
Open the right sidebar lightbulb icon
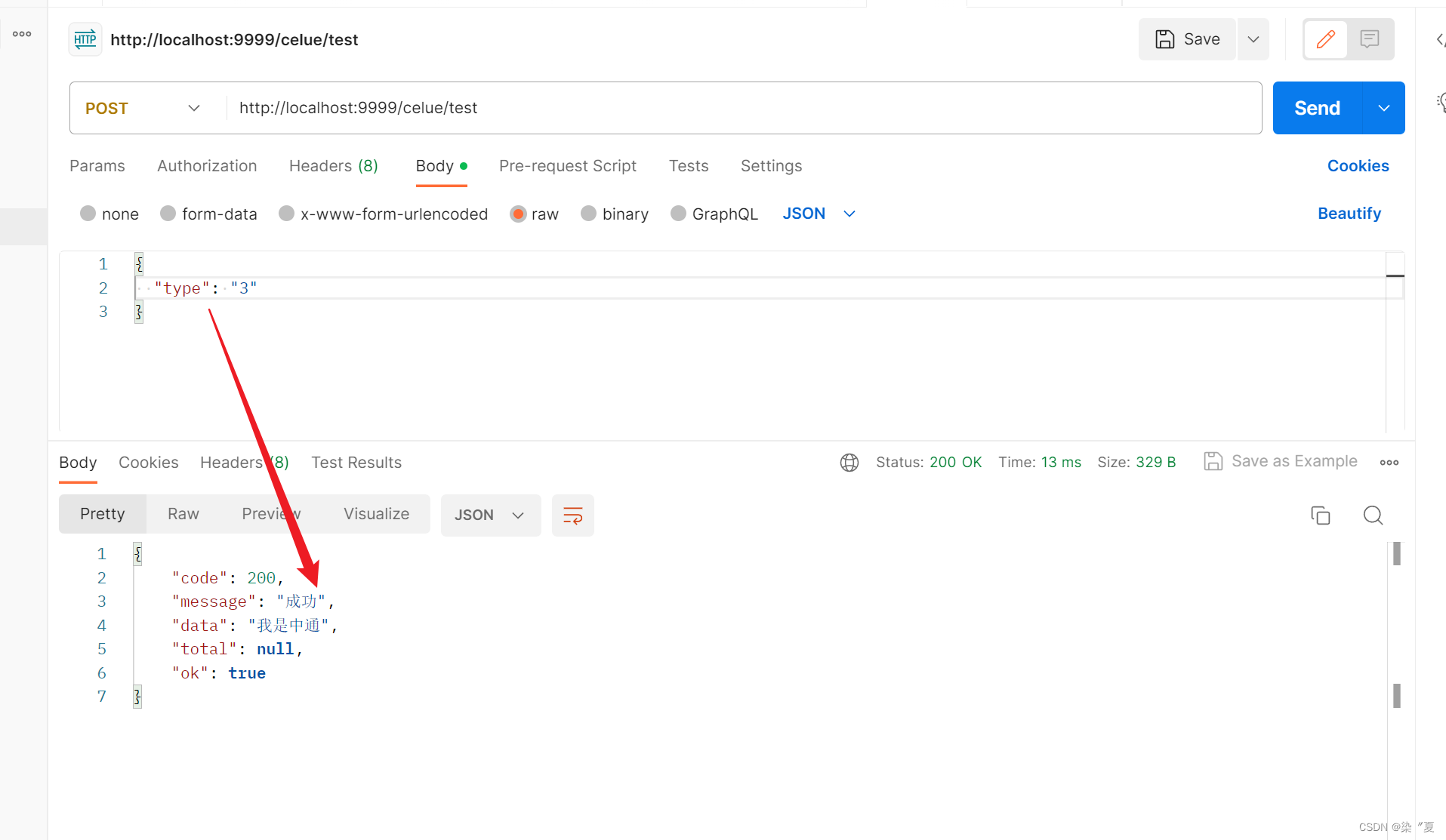tap(1441, 102)
